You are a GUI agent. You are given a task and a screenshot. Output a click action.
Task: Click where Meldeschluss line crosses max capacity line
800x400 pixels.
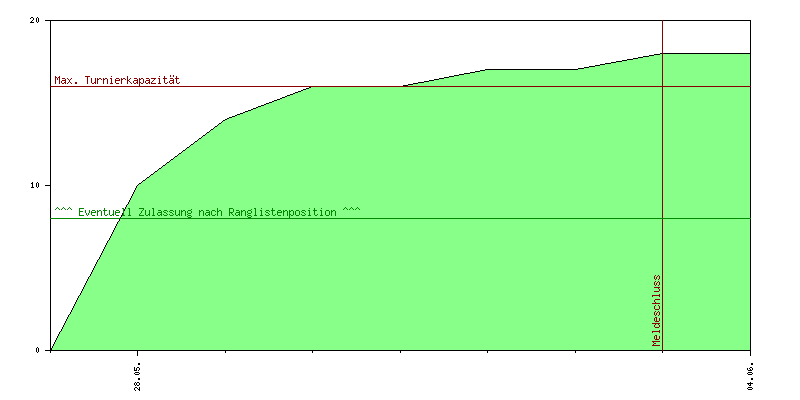[x=662, y=86]
